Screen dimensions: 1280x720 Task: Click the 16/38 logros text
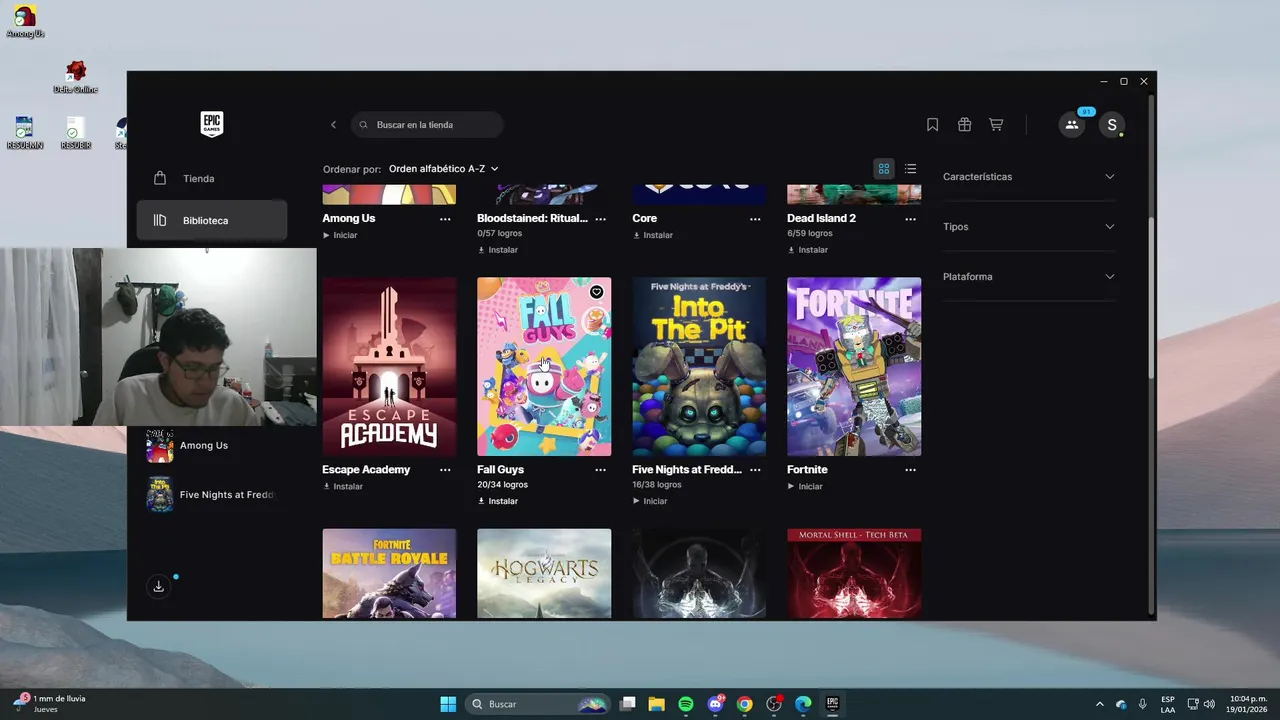click(x=657, y=485)
